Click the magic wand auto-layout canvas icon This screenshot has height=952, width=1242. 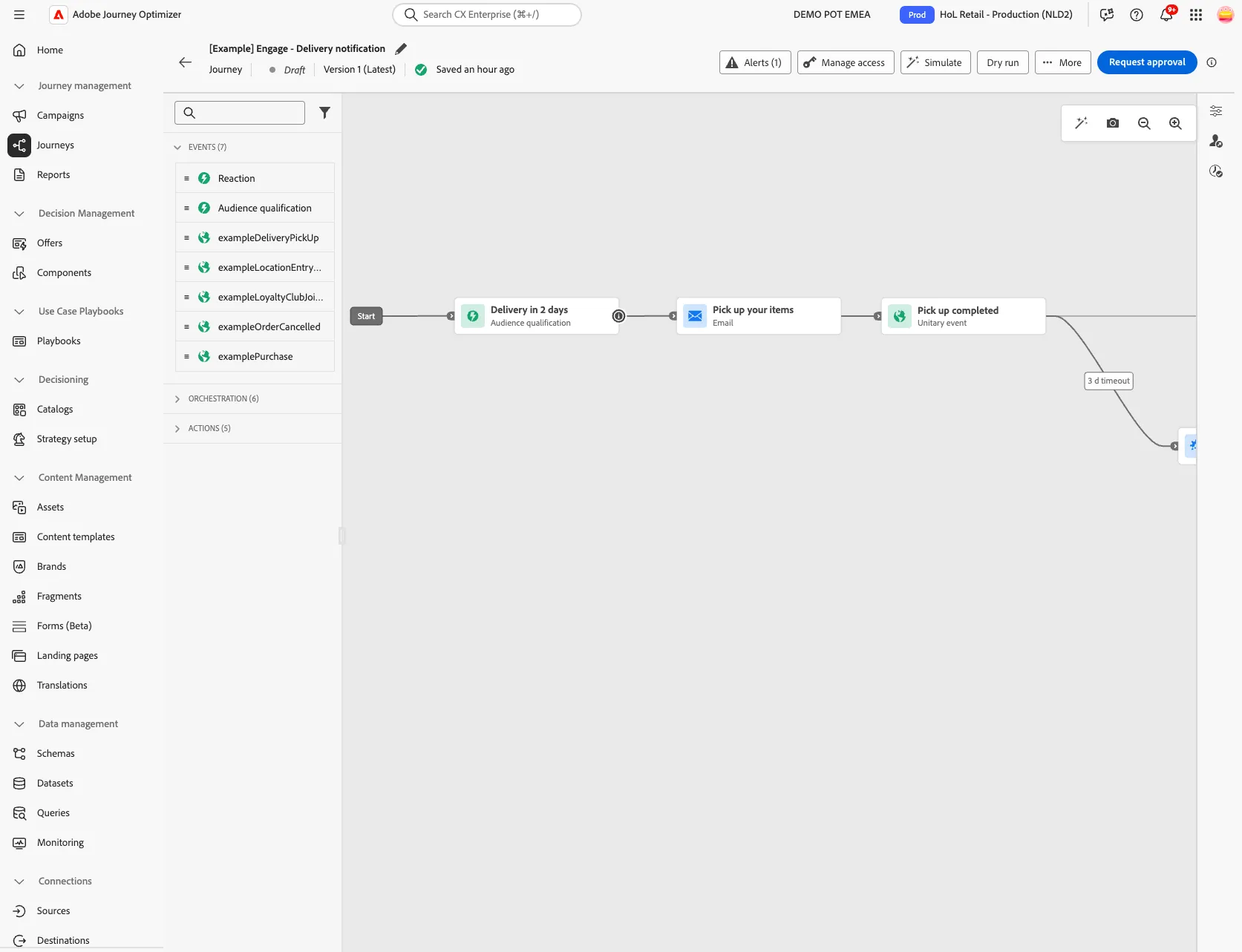(1081, 123)
